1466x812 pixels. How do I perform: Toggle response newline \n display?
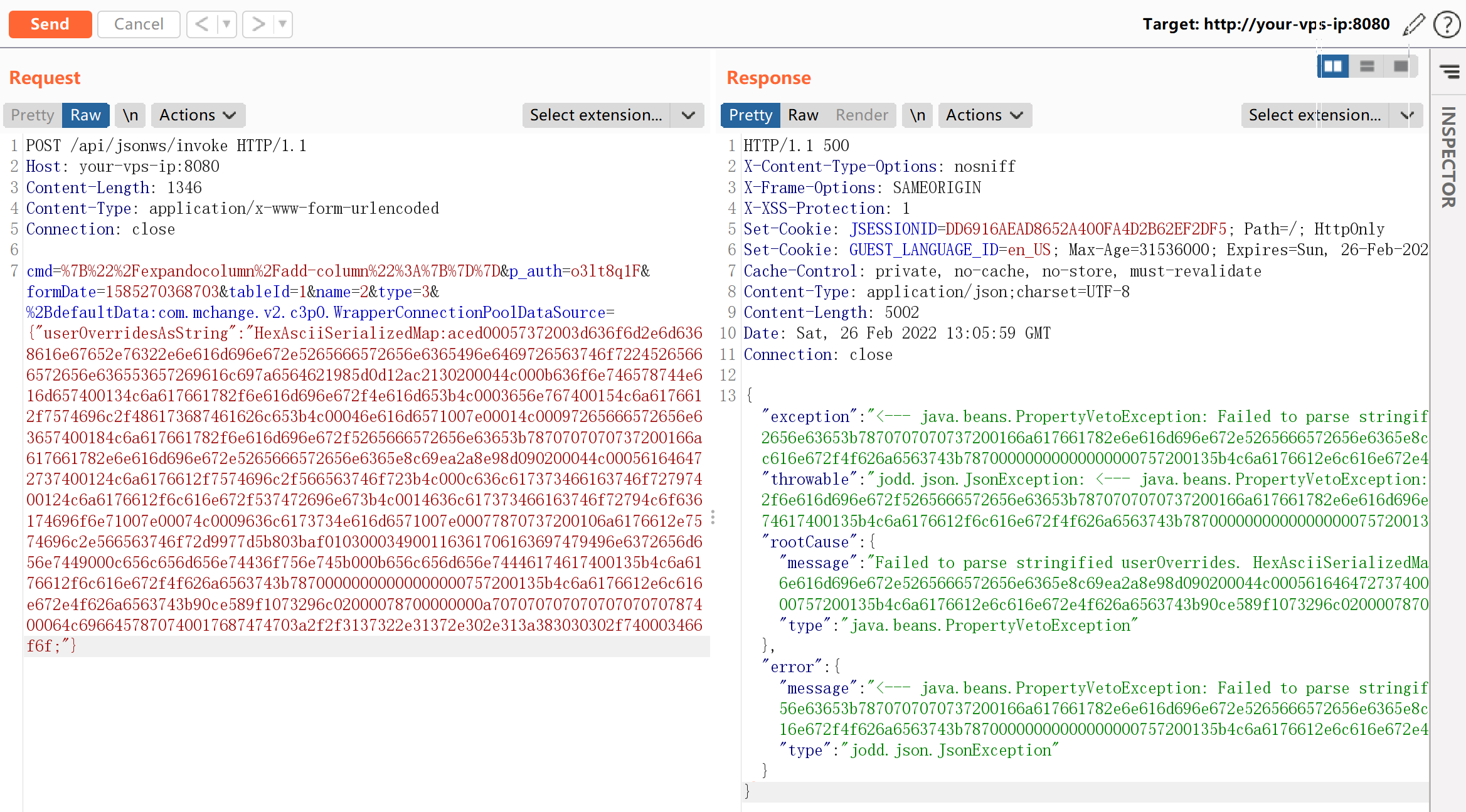coord(917,115)
